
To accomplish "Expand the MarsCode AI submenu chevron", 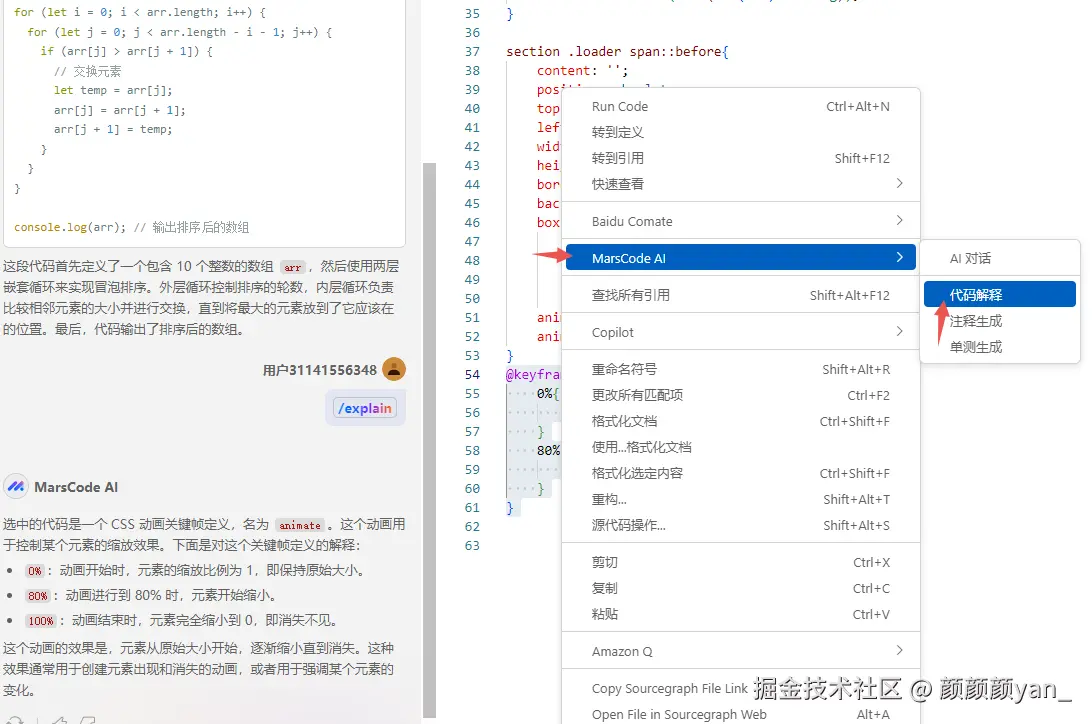I will coord(899,258).
